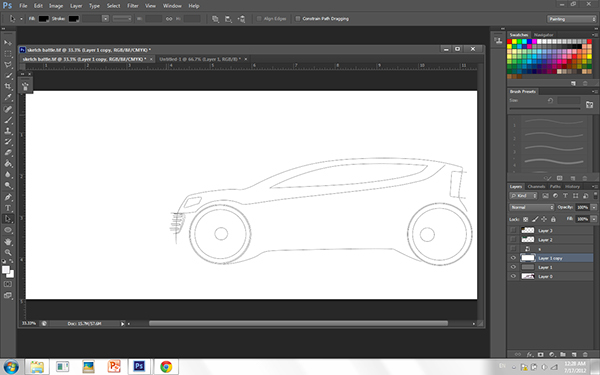
Task: Open the blend mode Normal dropdown
Action: [x=532, y=207]
